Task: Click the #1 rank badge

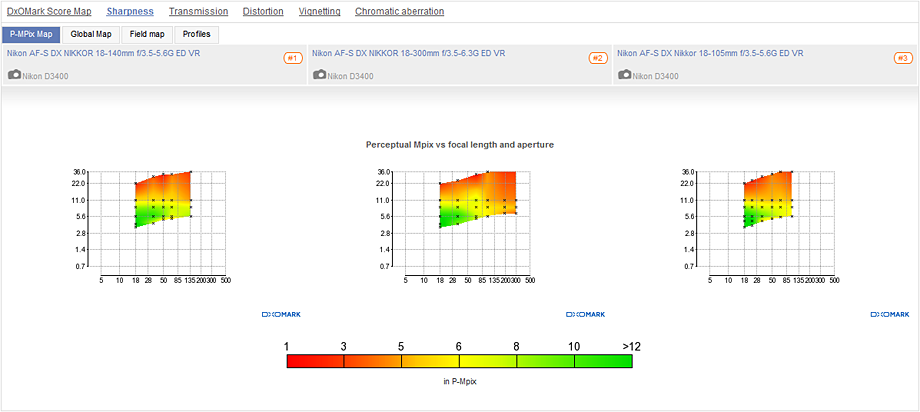Action: point(293,58)
